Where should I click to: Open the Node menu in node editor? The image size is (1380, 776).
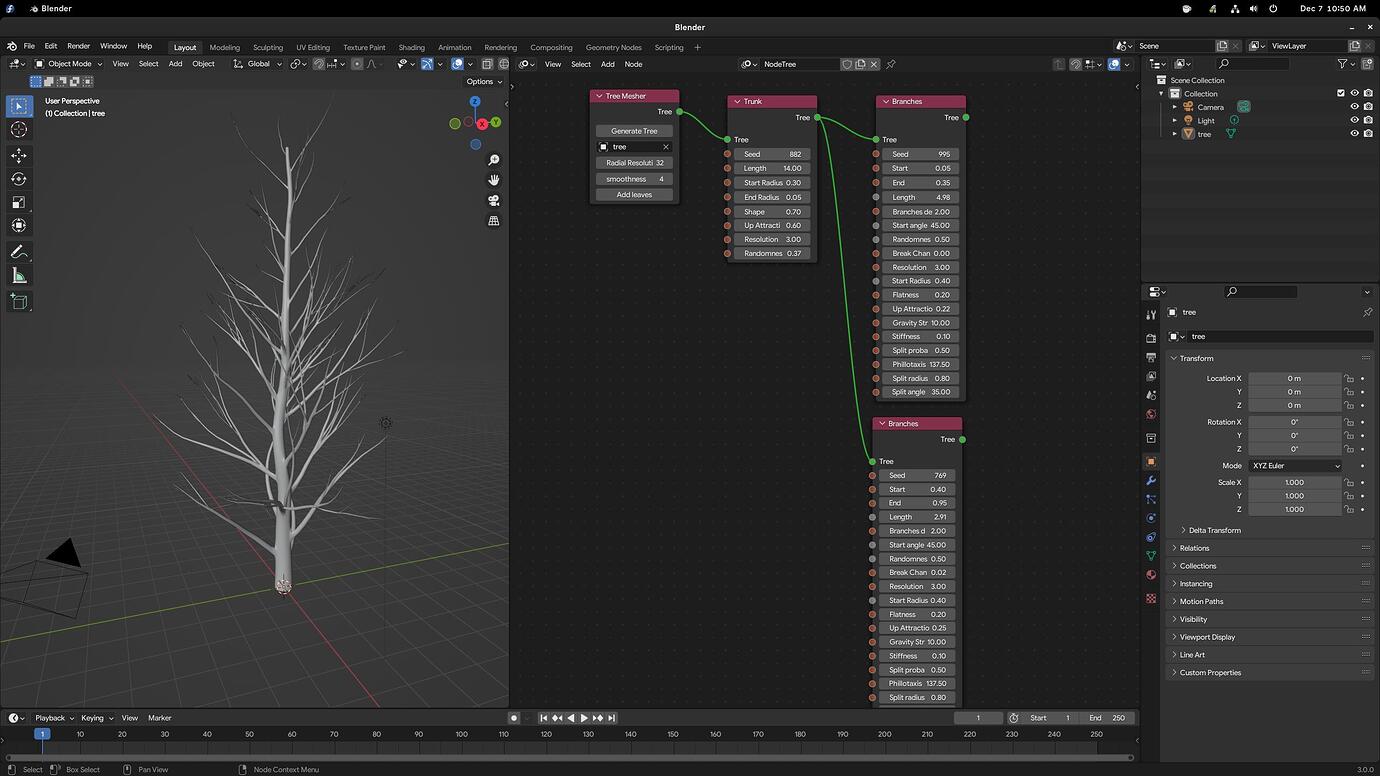pyautogui.click(x=633, y=64)
